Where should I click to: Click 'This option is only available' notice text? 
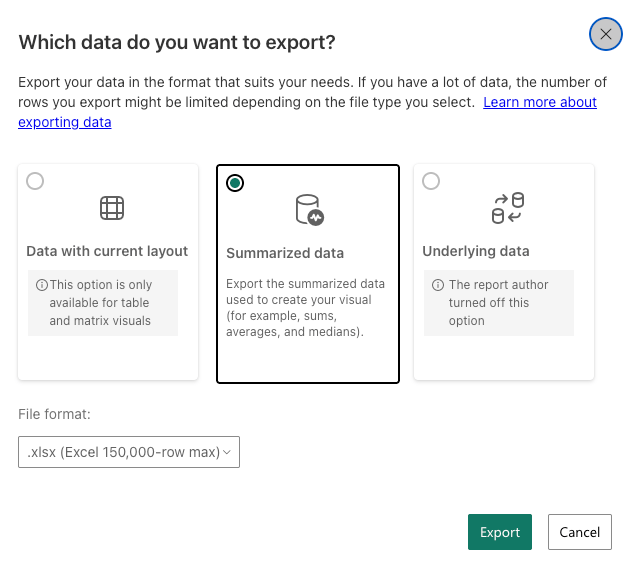(x=101, y=303)
